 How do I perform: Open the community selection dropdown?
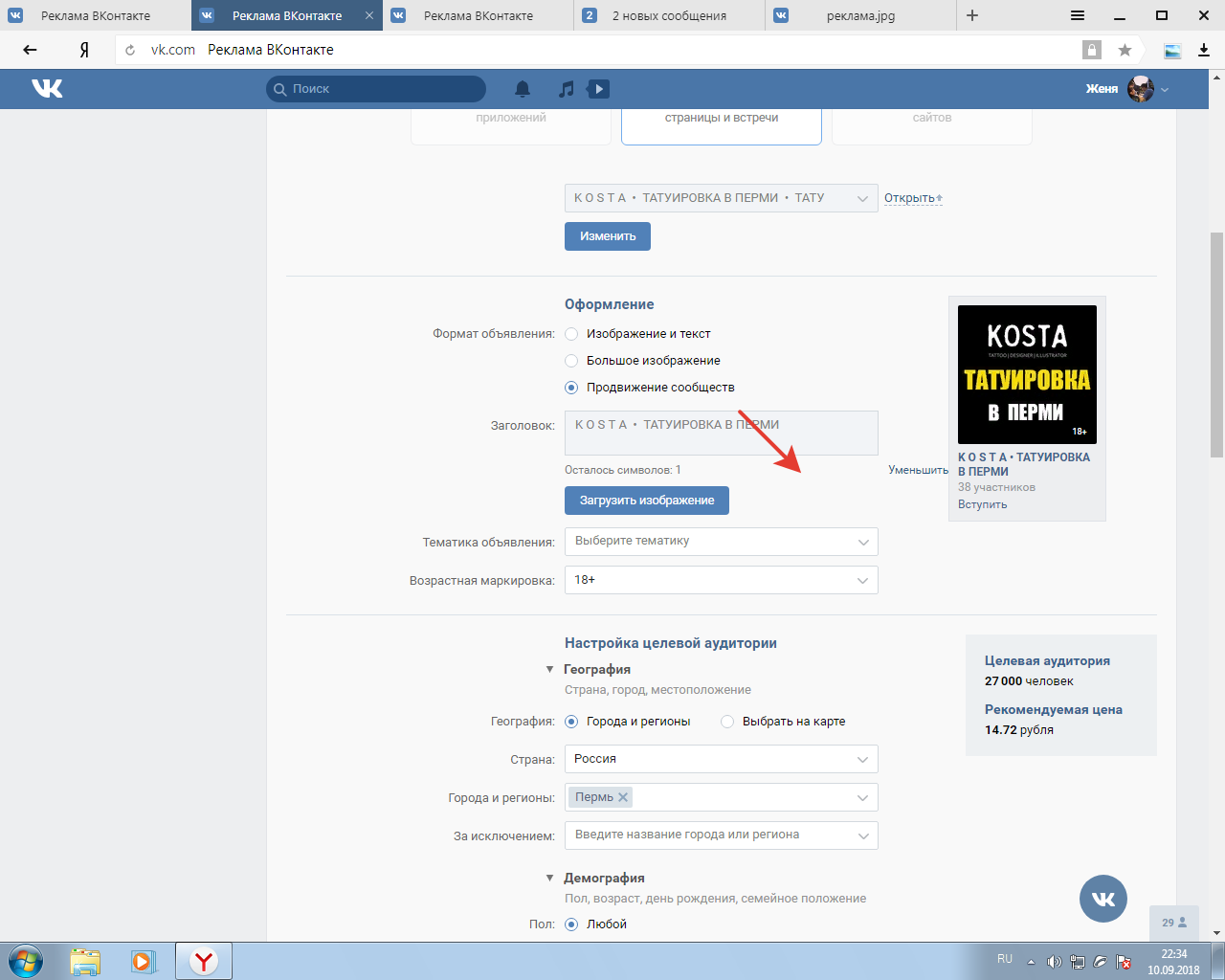point(721,198)
